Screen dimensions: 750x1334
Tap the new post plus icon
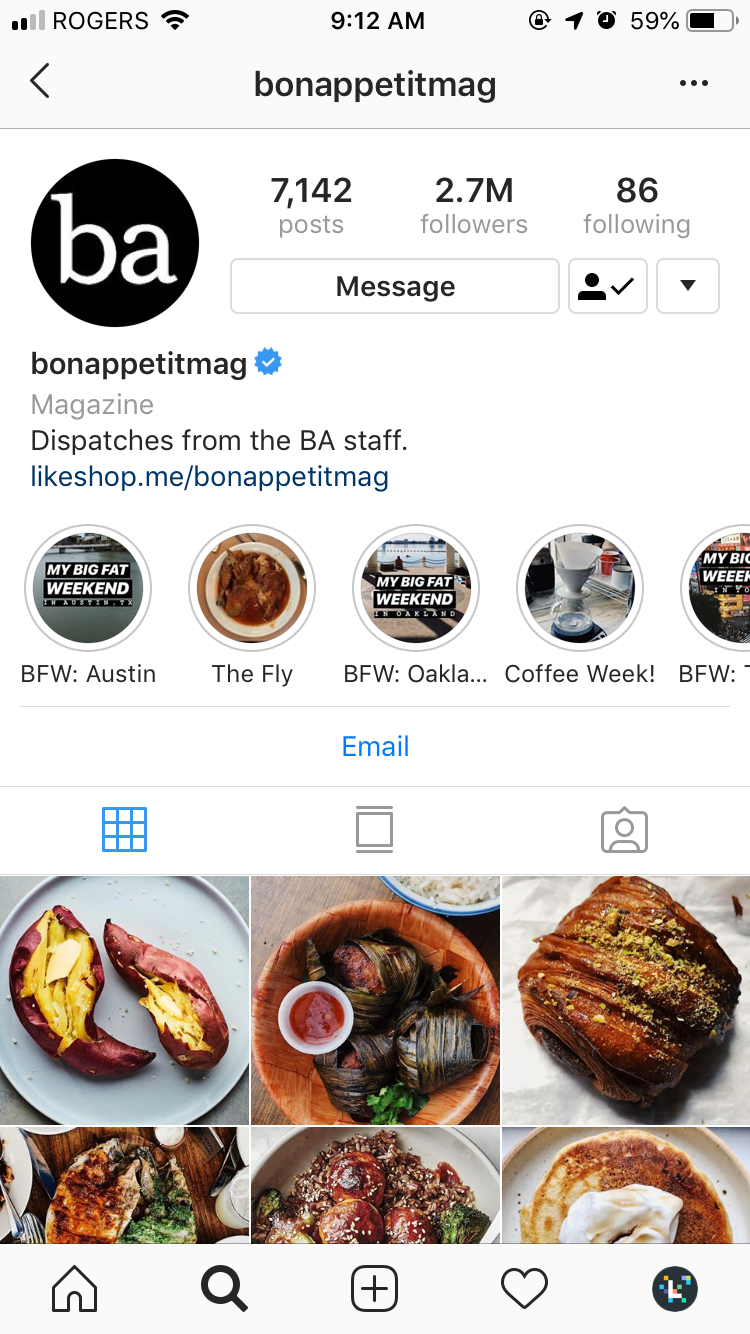[x=374, y=1288]
